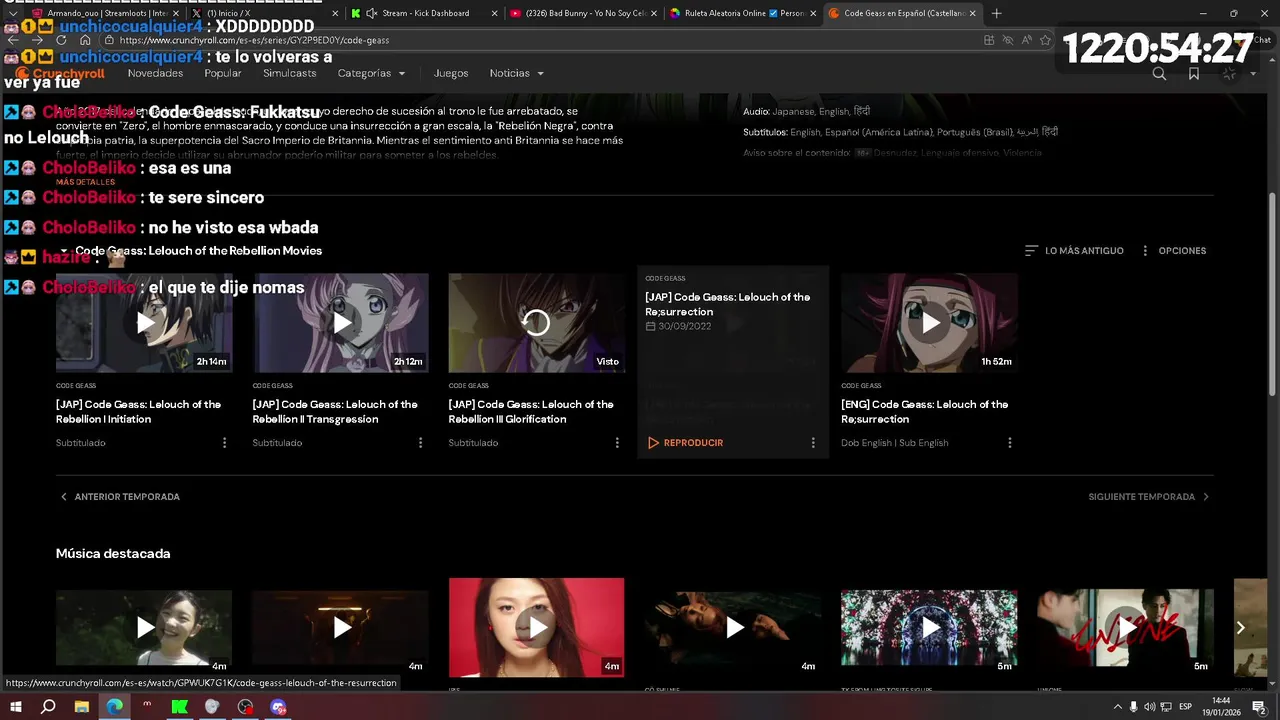
Task: Open the LO MÁS ANTIGUO sort control
Action: click(1074, 251)
